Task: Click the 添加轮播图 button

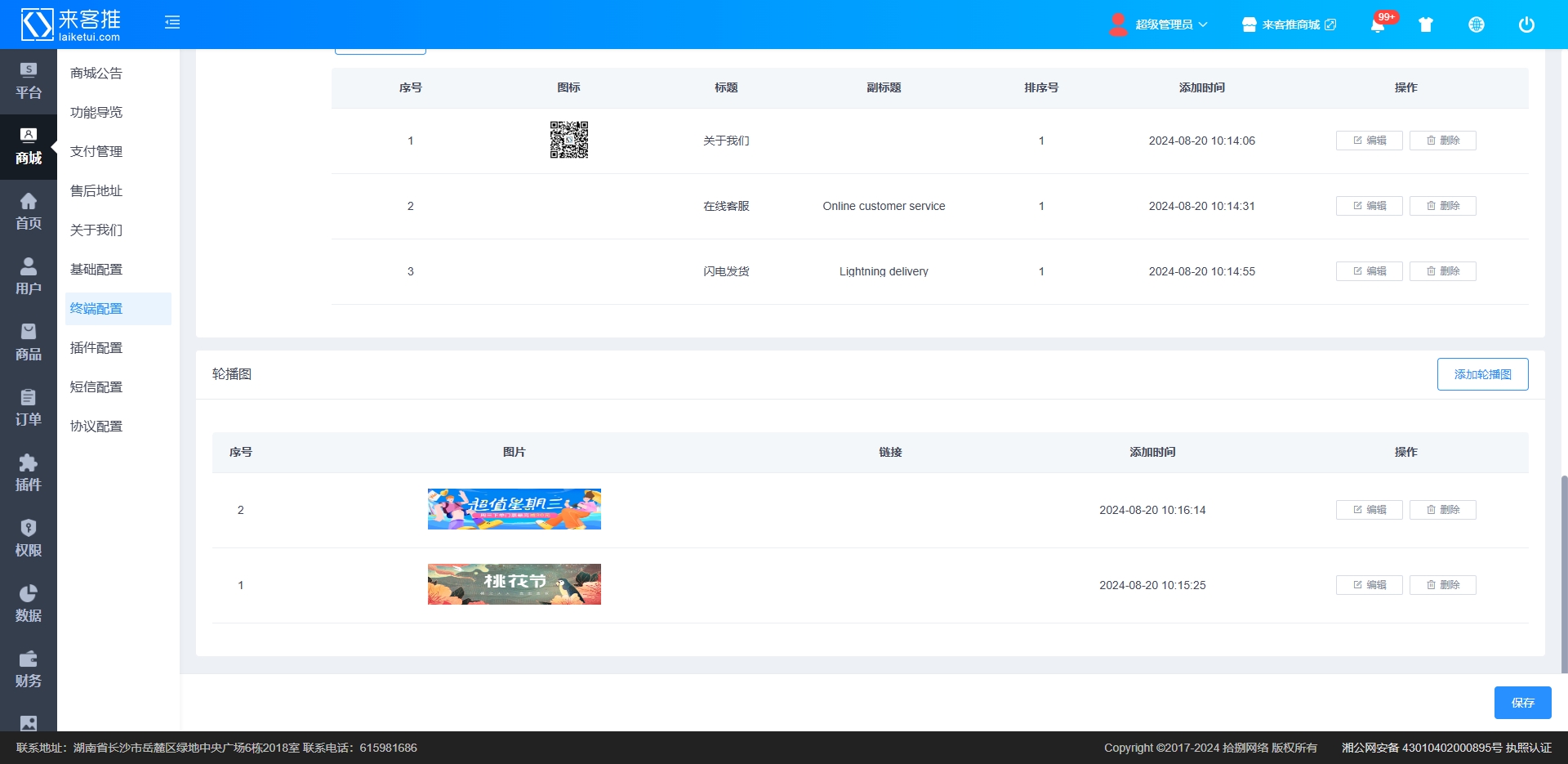Action: point(1482,374)
